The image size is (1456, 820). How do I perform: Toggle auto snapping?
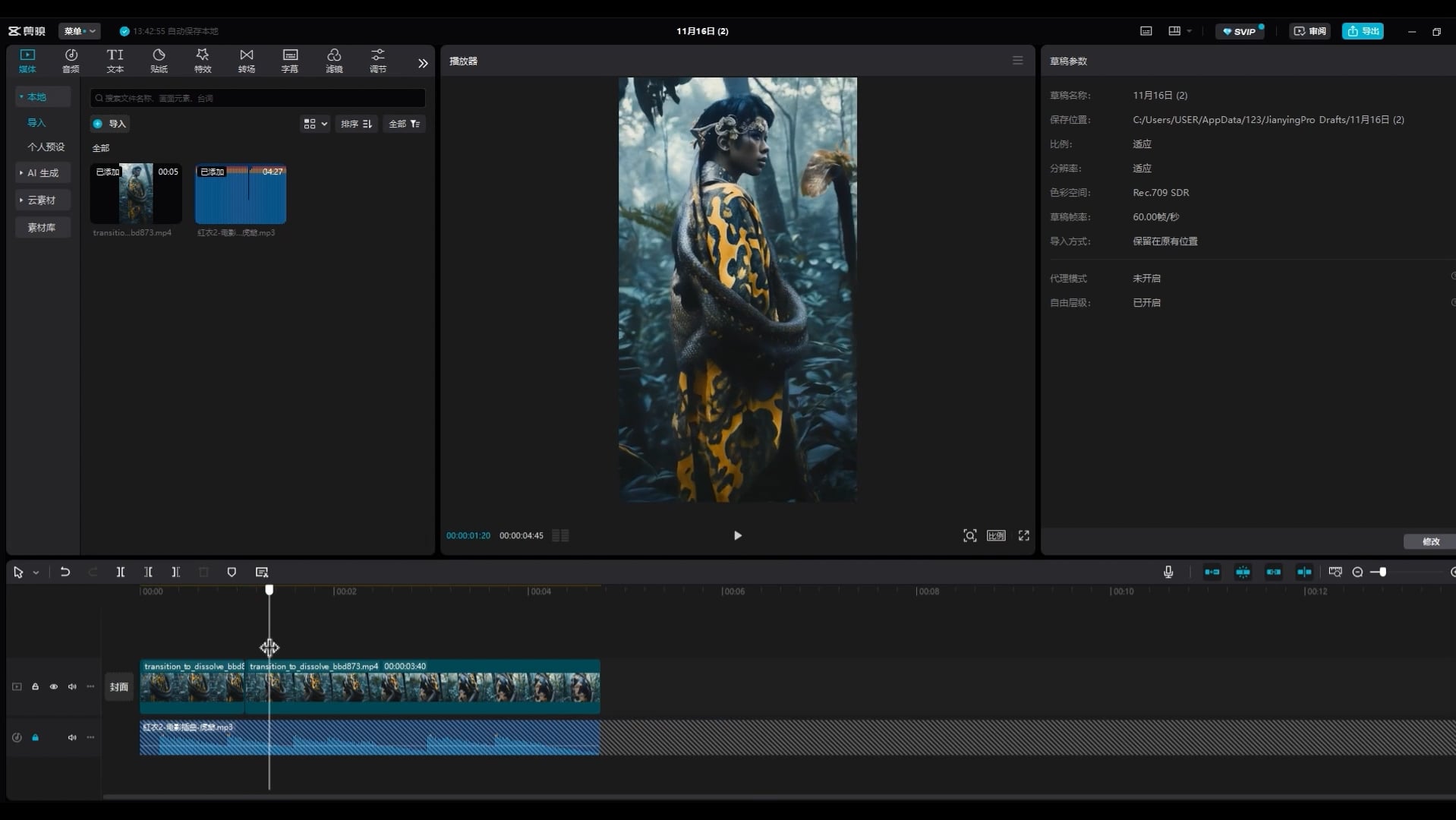[1243, 572]
